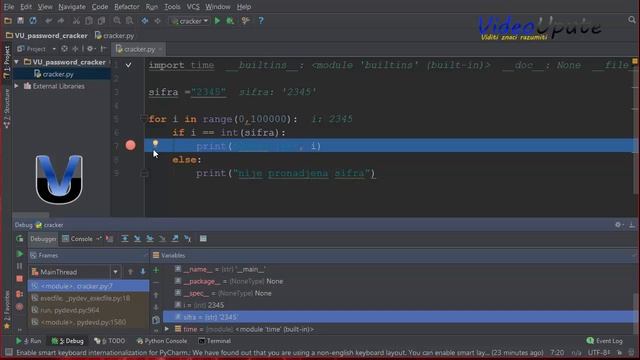The image size is (640, 360).
Task: Click the Undo toolbar icon
Action: point(49,21)
